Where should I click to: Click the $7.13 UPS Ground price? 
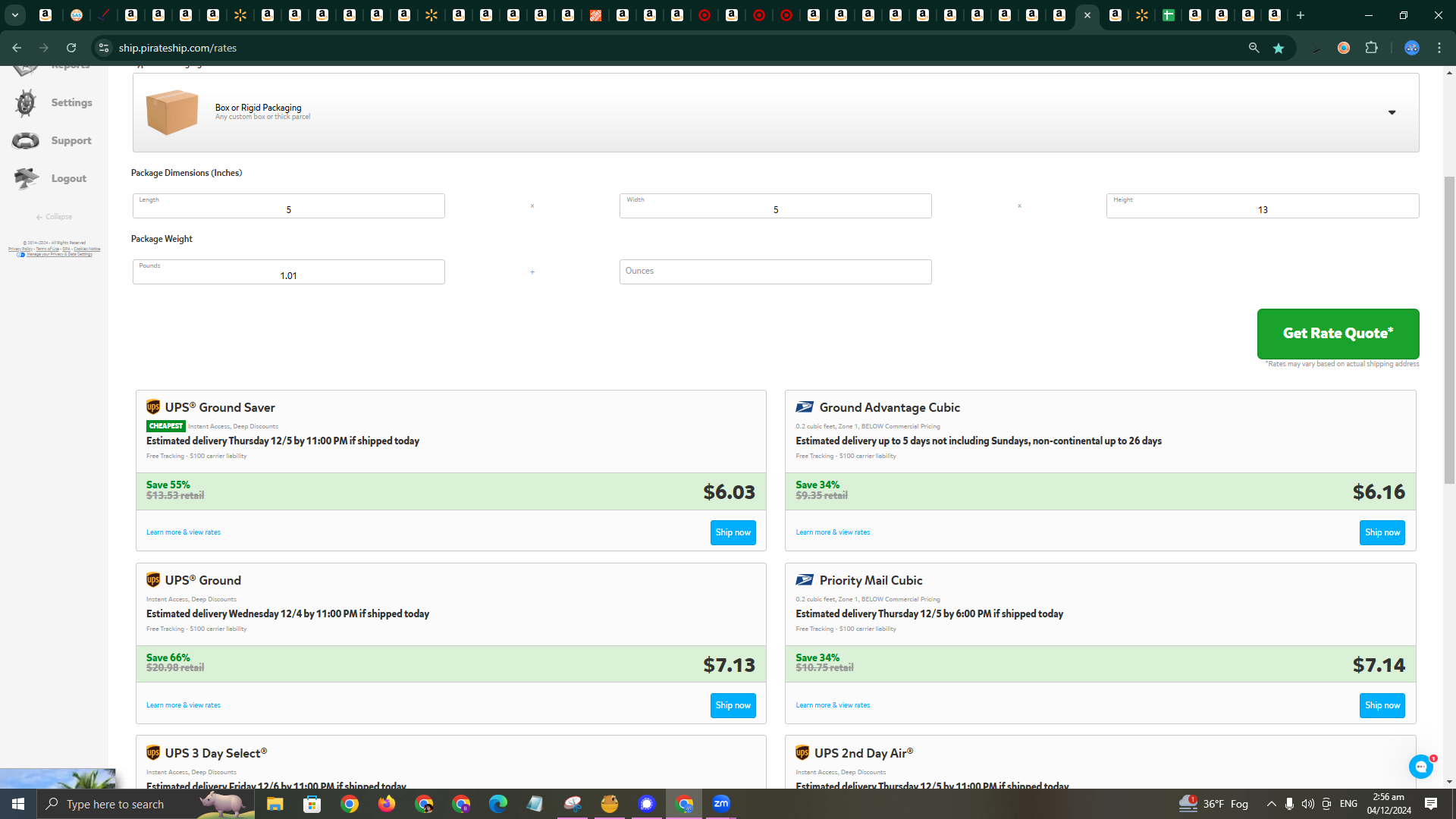tap(729, 665)
